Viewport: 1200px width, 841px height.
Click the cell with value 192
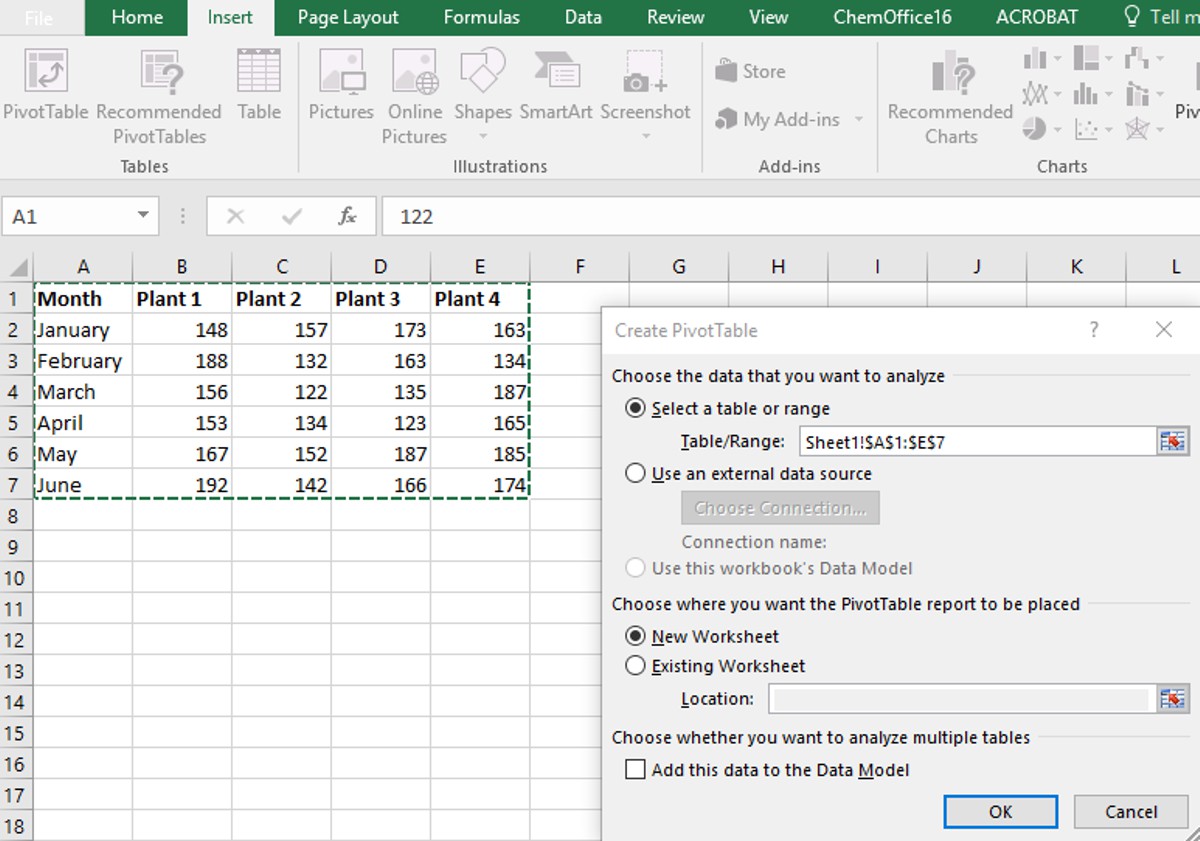point(182,485)
